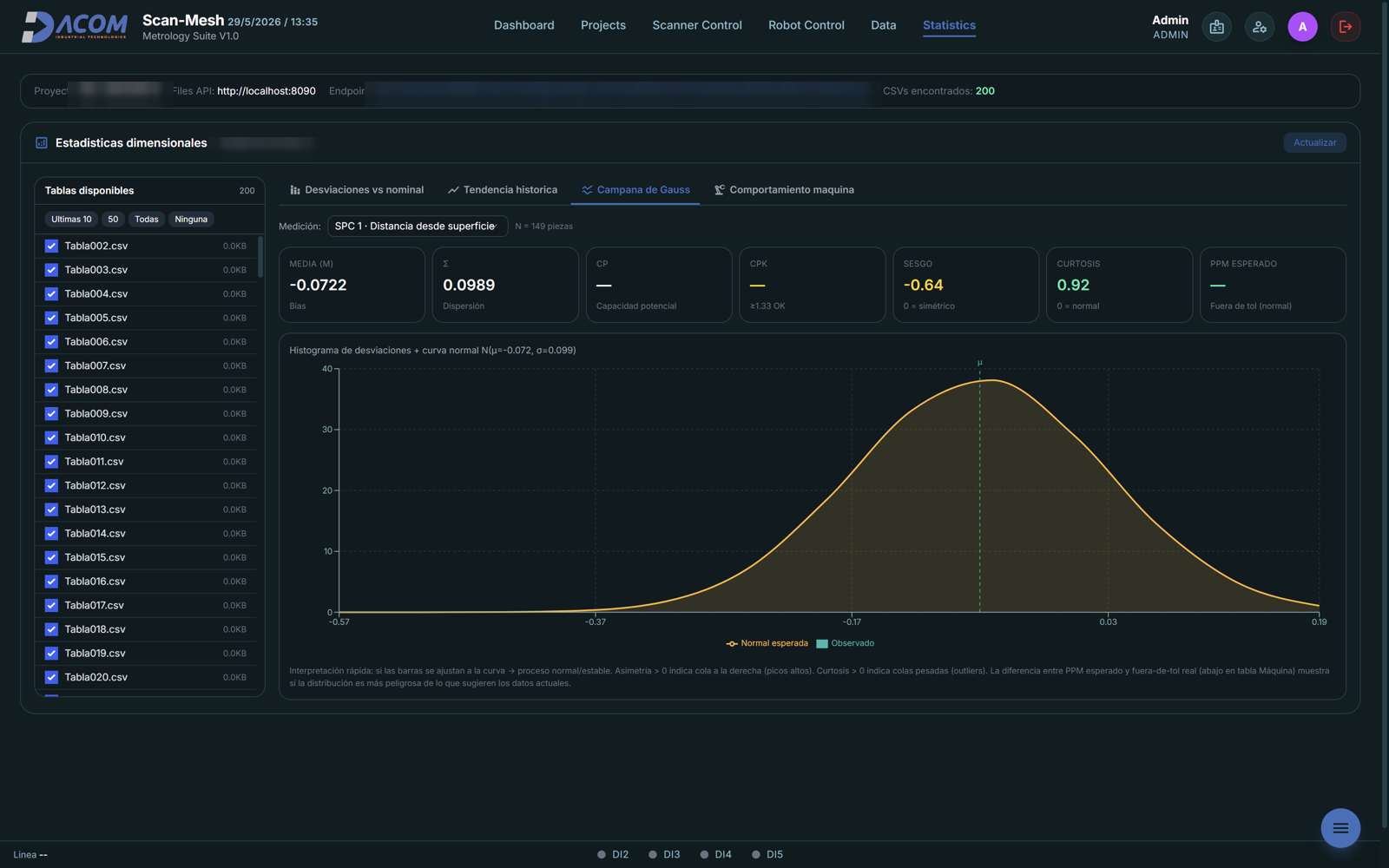Click Tabla004.csv file name
Viewport: 1389px width, 868px height.
point(96,294)
